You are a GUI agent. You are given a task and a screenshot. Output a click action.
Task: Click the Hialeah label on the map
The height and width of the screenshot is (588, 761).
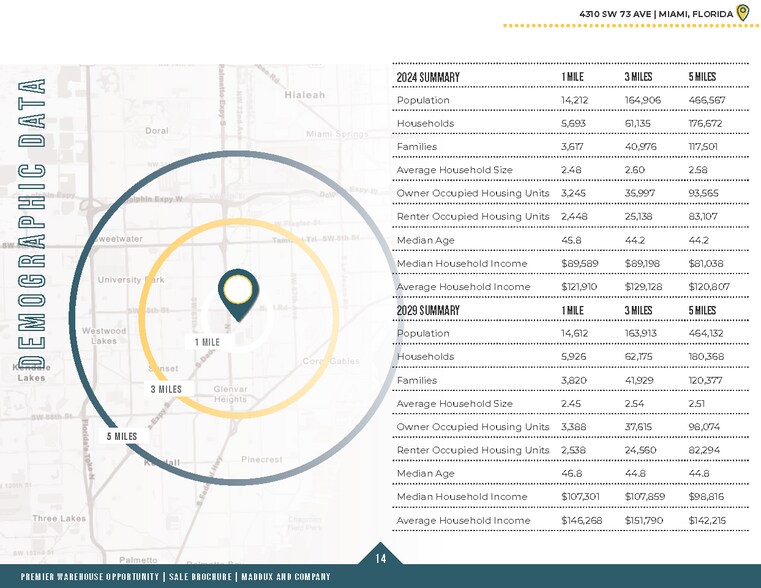tap(304, 95)
